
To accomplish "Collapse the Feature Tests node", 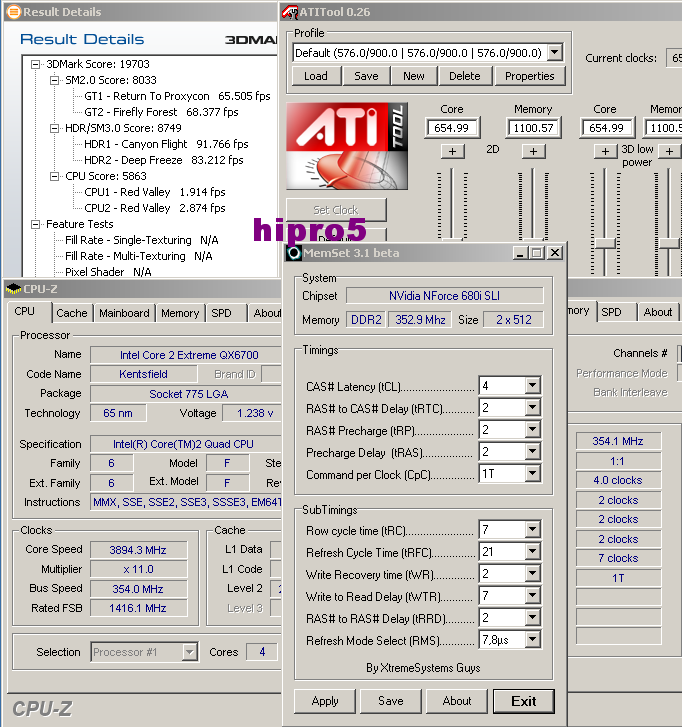I will tap(35, 224).
